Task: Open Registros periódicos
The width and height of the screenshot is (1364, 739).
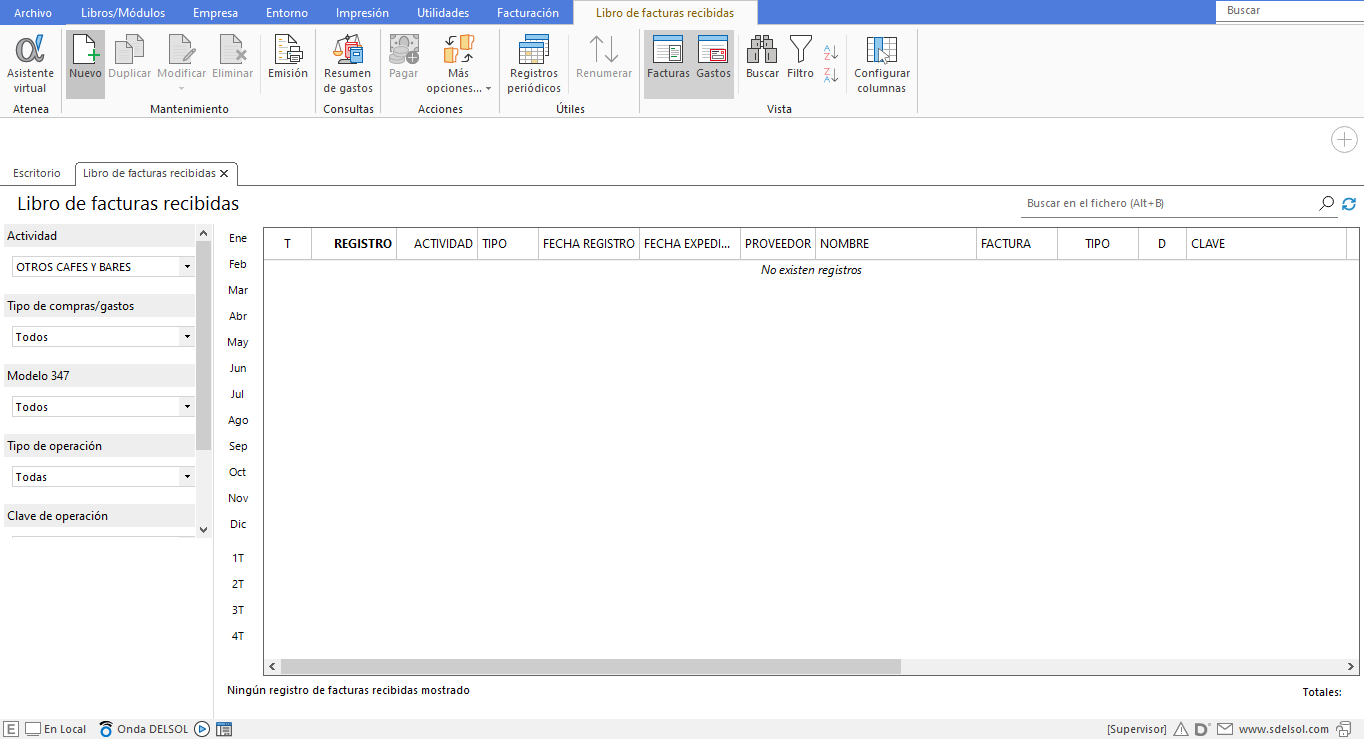Action: (534, 64)
